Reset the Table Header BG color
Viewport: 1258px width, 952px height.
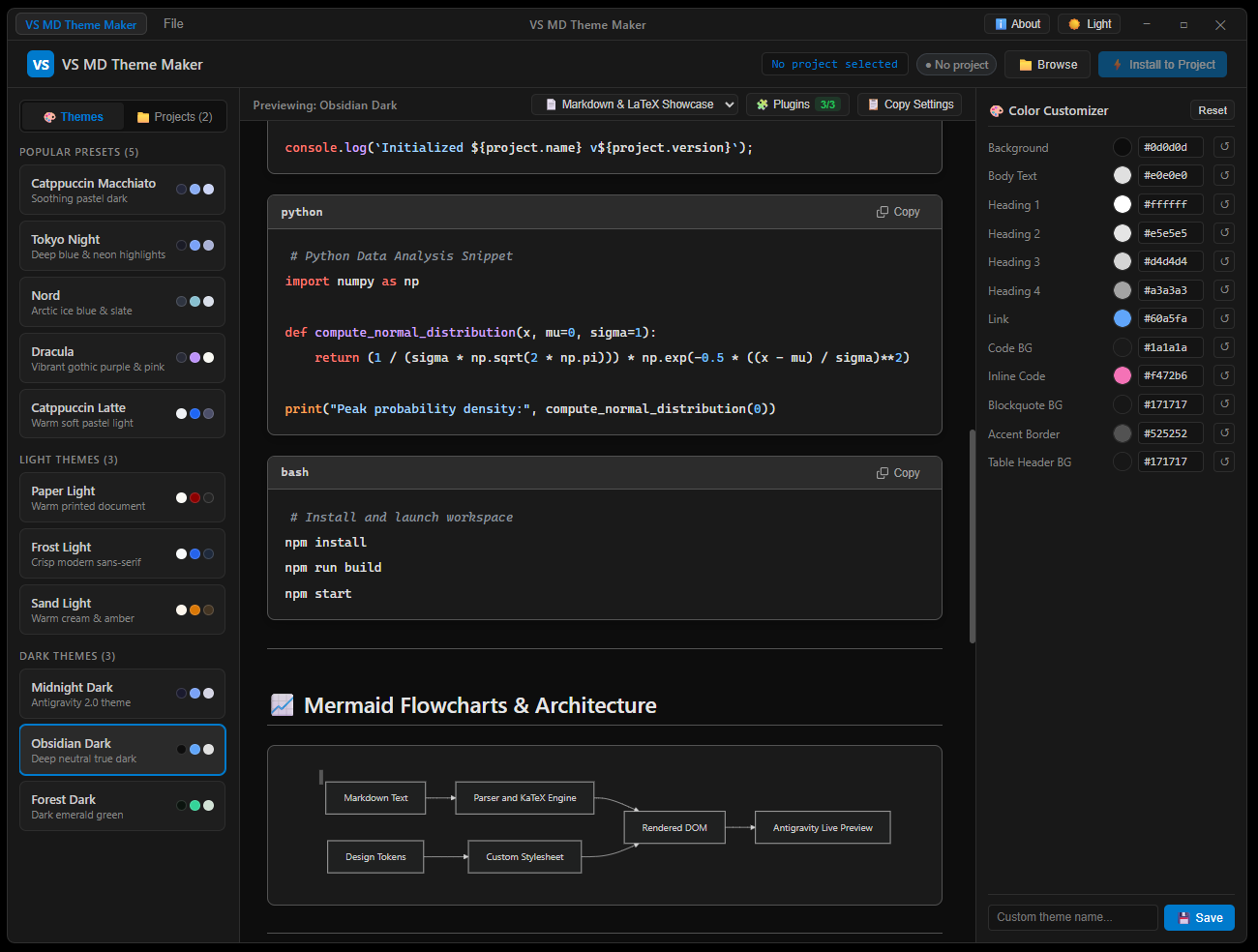[1224, 461]
